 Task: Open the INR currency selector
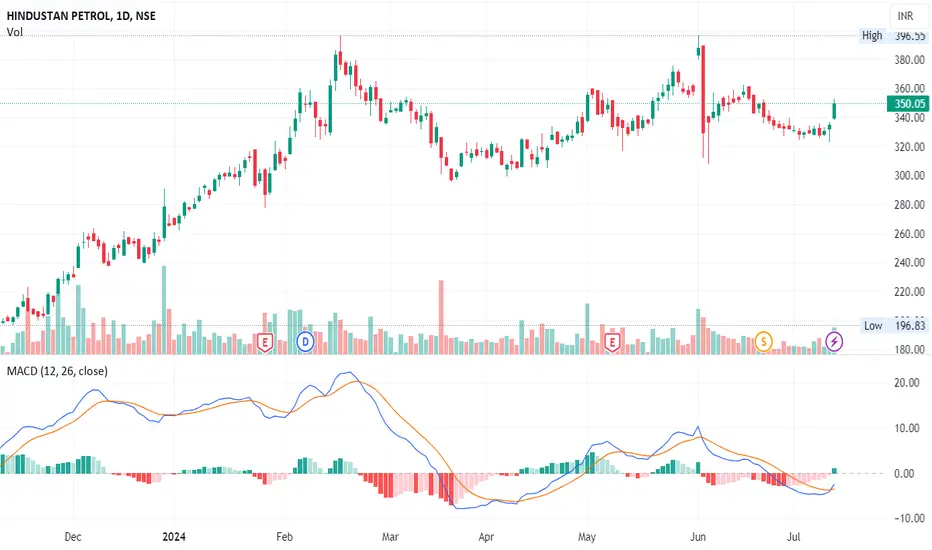click(x=908, y=16)
